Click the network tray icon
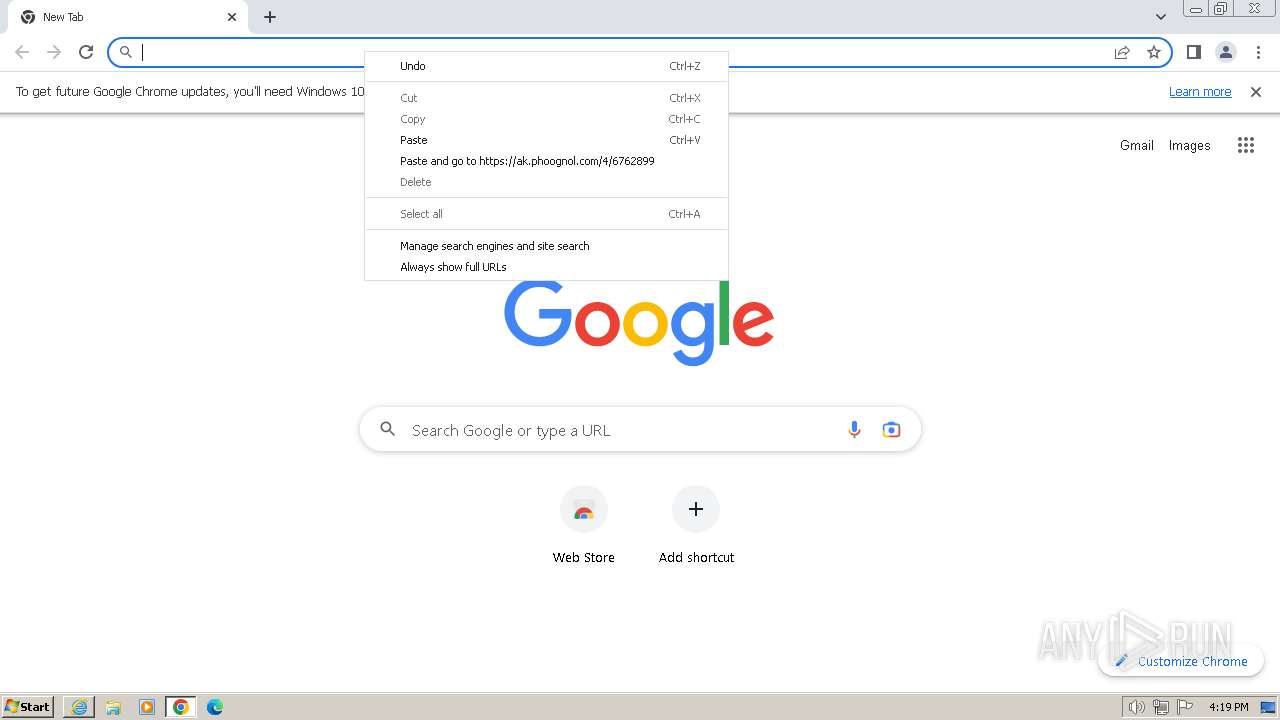The width and height of the screenshot is (1280, 720). click(x=1161, y=707)
